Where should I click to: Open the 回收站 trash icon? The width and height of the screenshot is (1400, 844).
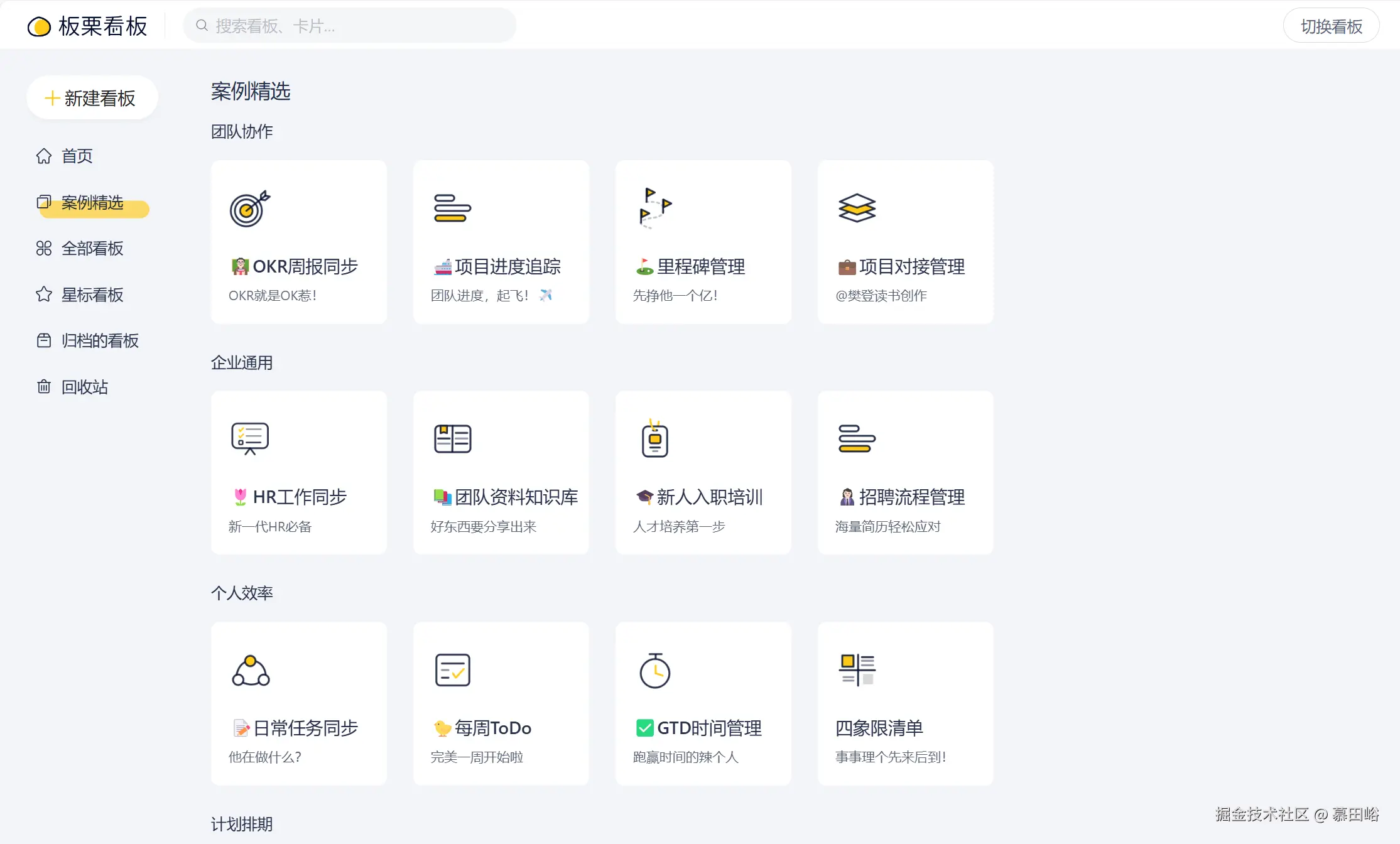[x=44, y=387]
